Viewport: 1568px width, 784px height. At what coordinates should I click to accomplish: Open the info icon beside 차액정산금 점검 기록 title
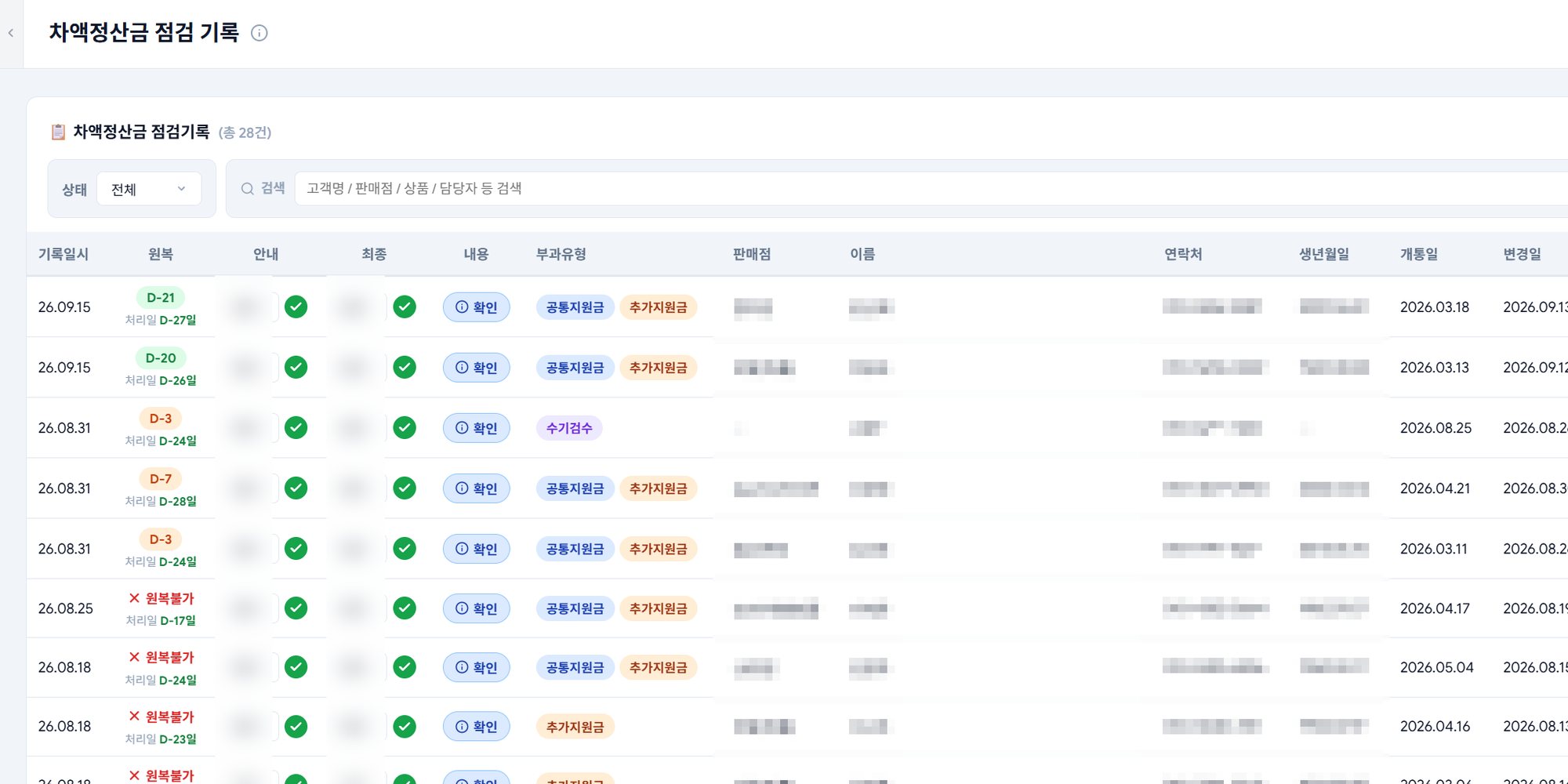[259, 33]
